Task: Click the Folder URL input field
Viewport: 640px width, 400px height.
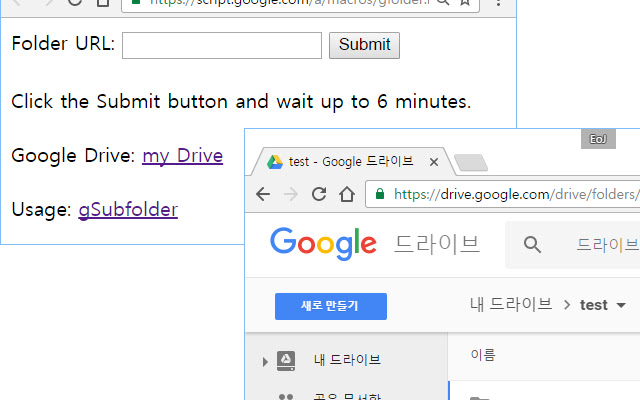Action: coord(222,45)
